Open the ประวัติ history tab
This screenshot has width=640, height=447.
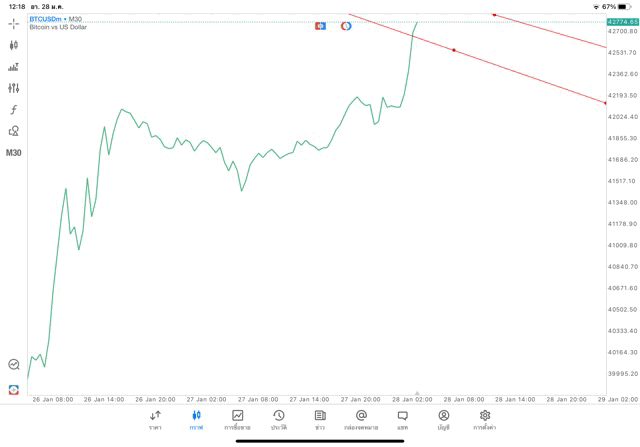[278, 419]
